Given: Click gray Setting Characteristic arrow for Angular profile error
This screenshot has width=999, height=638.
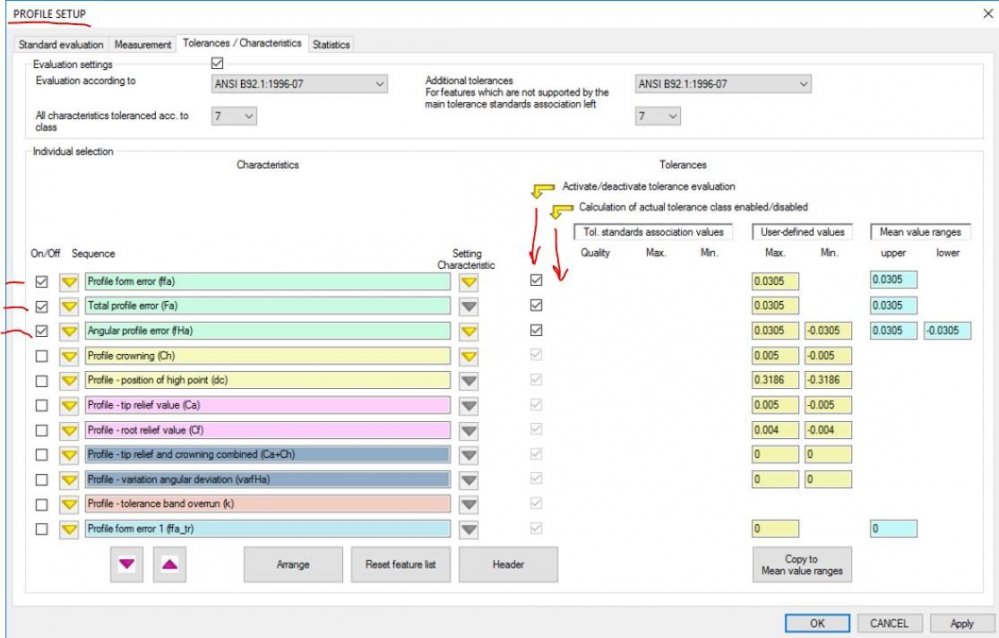Looking at the screenshot, I should click(468, 331).
